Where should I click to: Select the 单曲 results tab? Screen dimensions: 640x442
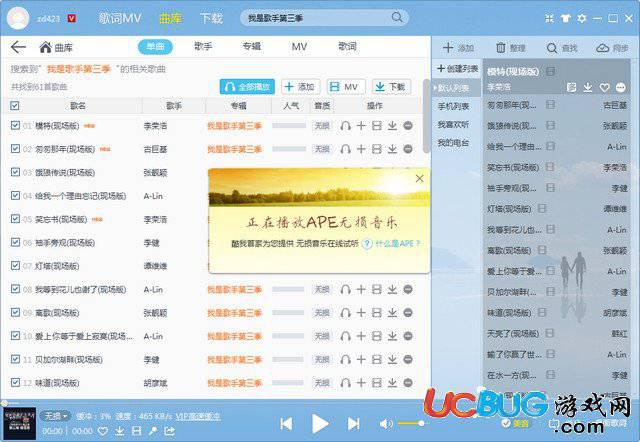coord(156,47)
